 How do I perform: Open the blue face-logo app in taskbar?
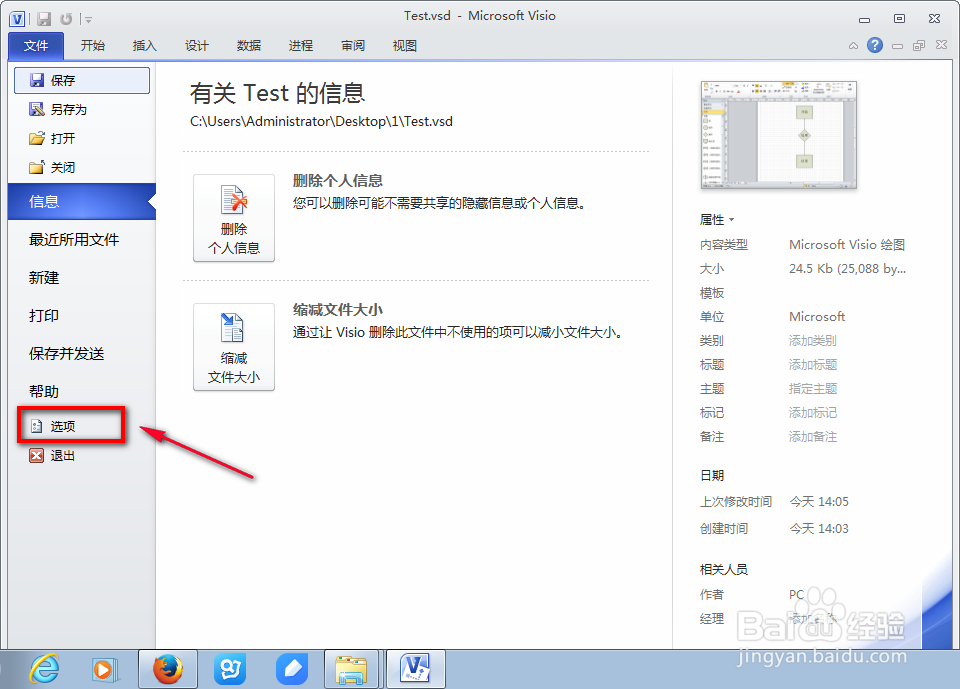pos(230,669)
